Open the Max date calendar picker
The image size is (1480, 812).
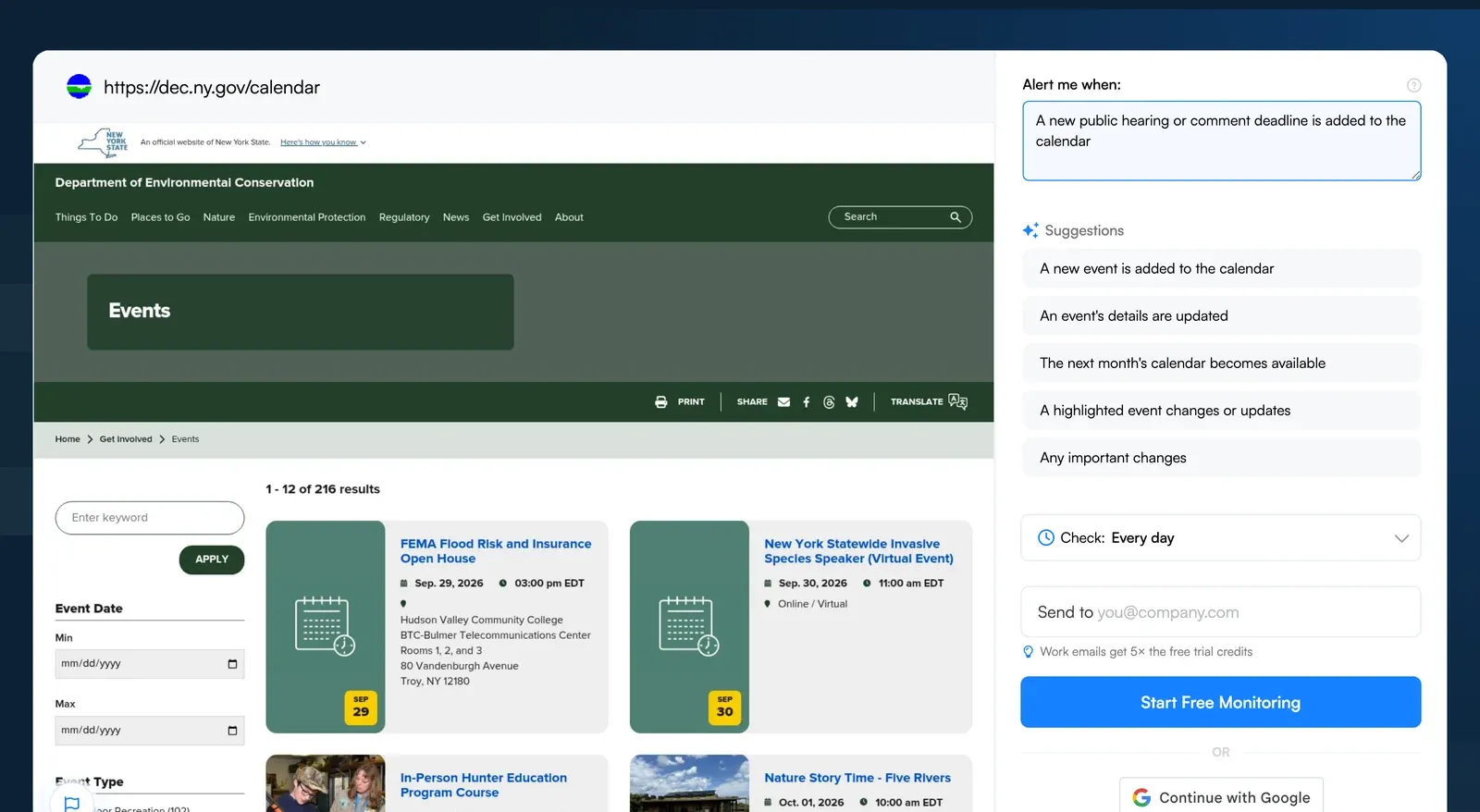click(232, 731)
